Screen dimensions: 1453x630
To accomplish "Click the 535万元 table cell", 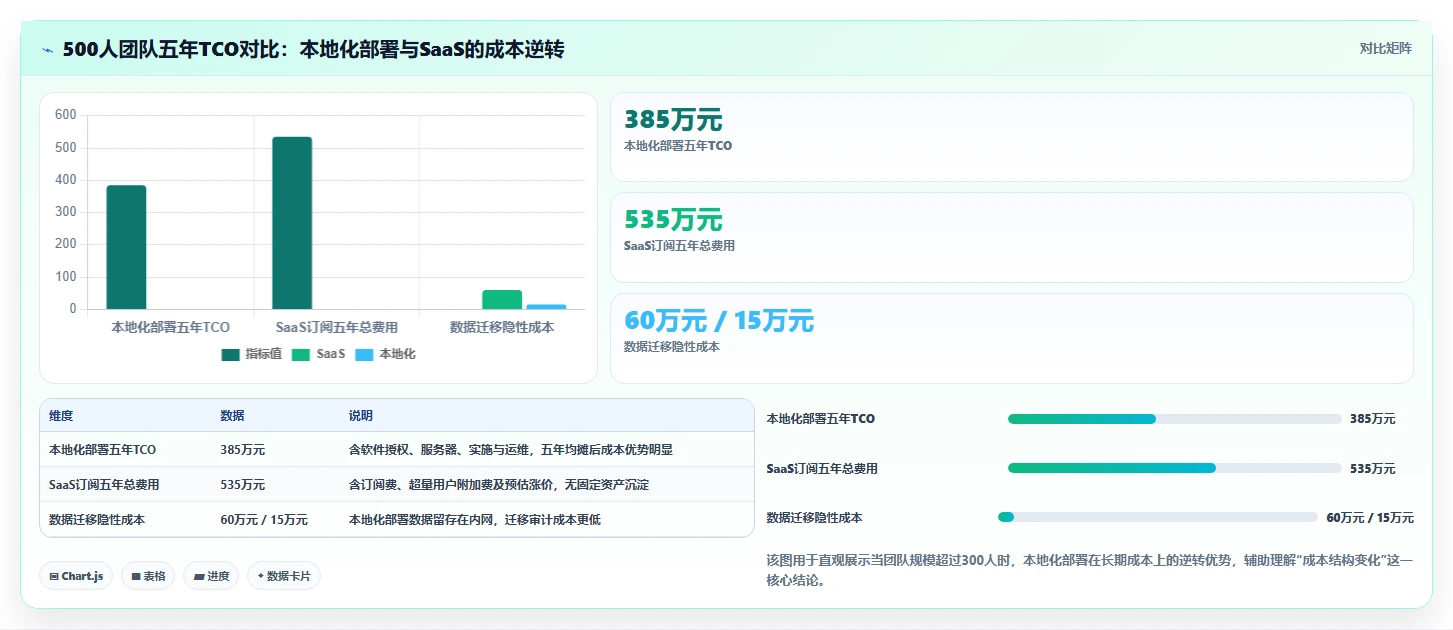I will pyautogui.click(x=243, y=485).
